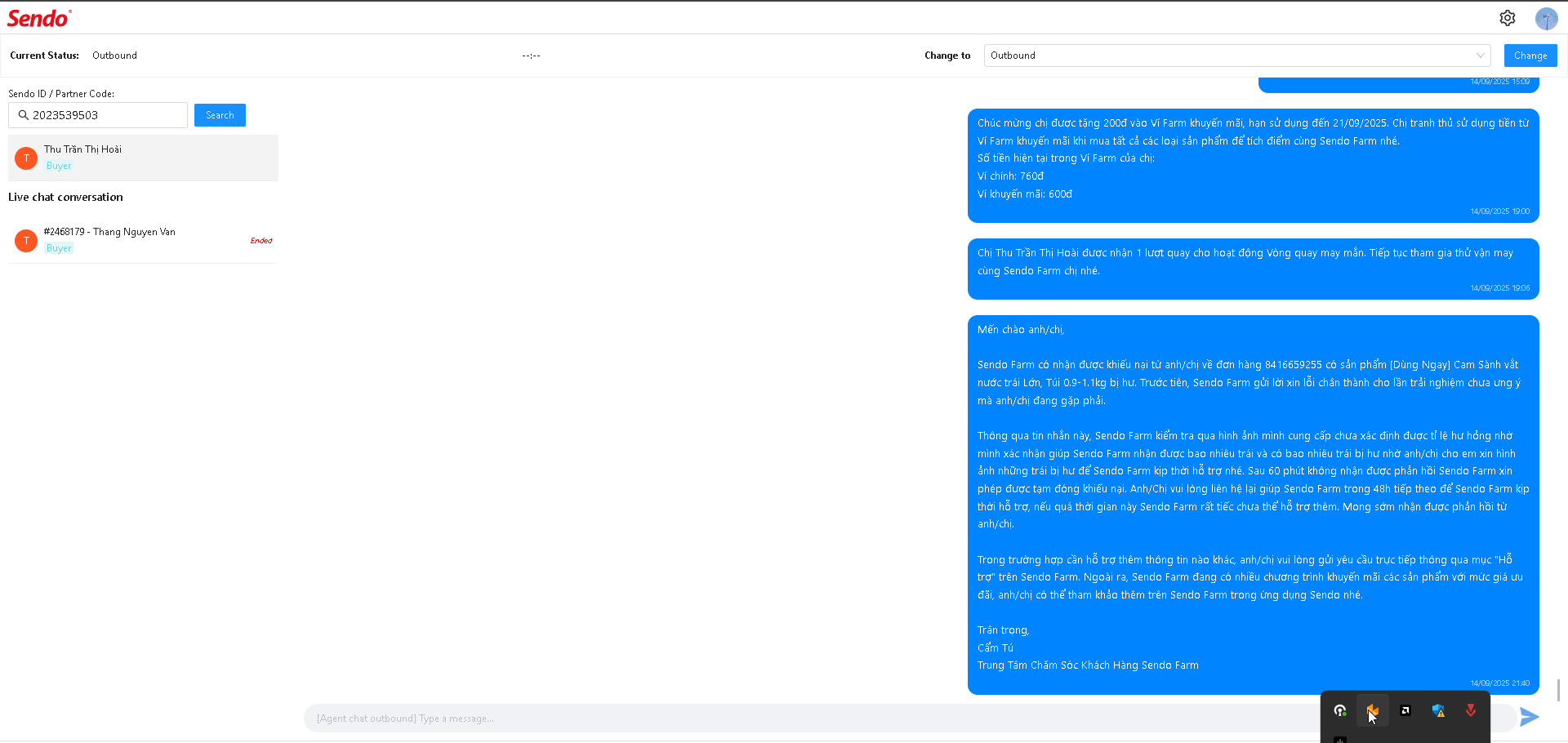Open customer Thu Trần Thị Hoài
The image size is (1568, 743).
coord(143,158)
